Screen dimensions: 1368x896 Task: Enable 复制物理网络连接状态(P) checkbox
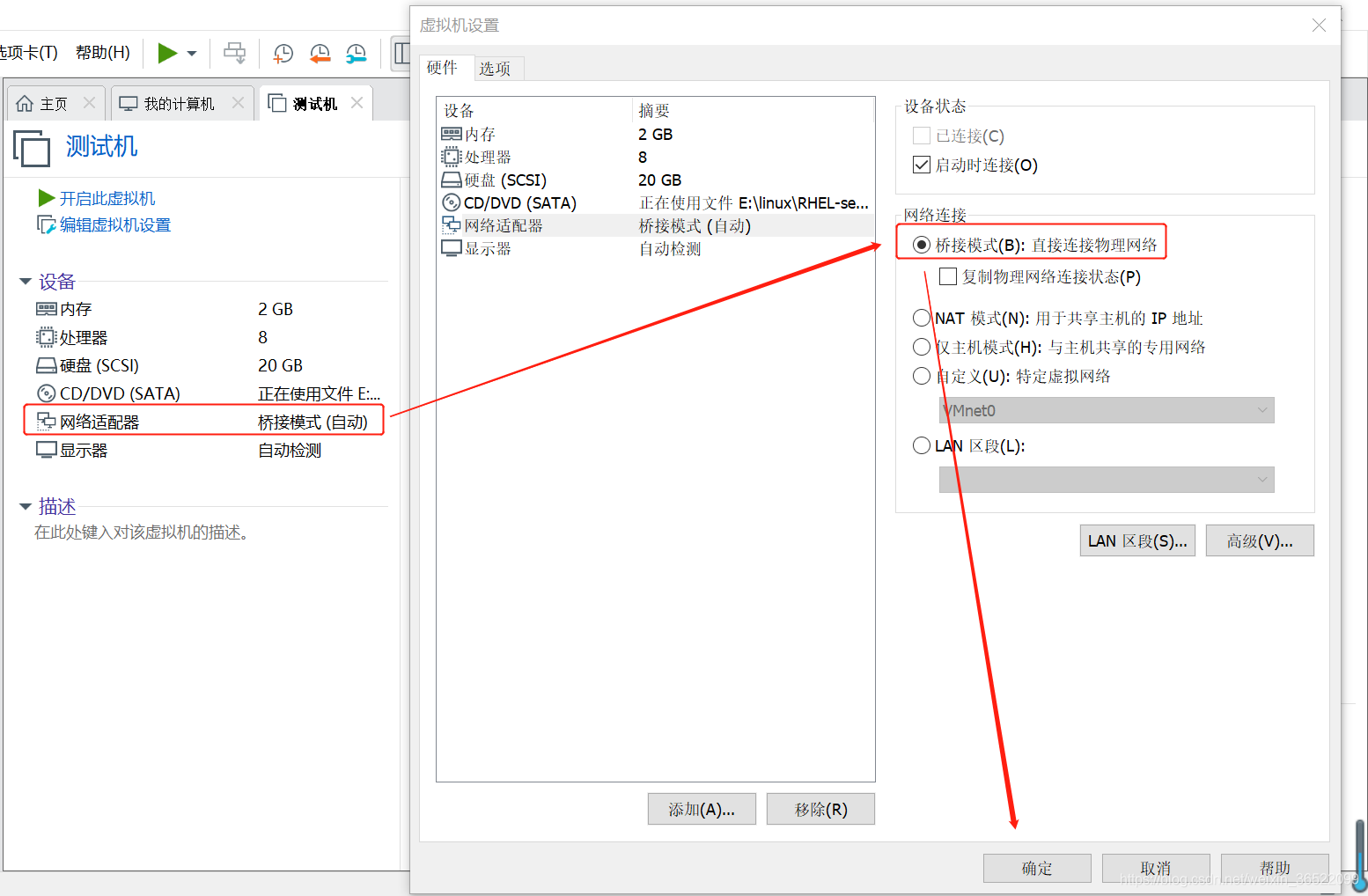[948, 276]
